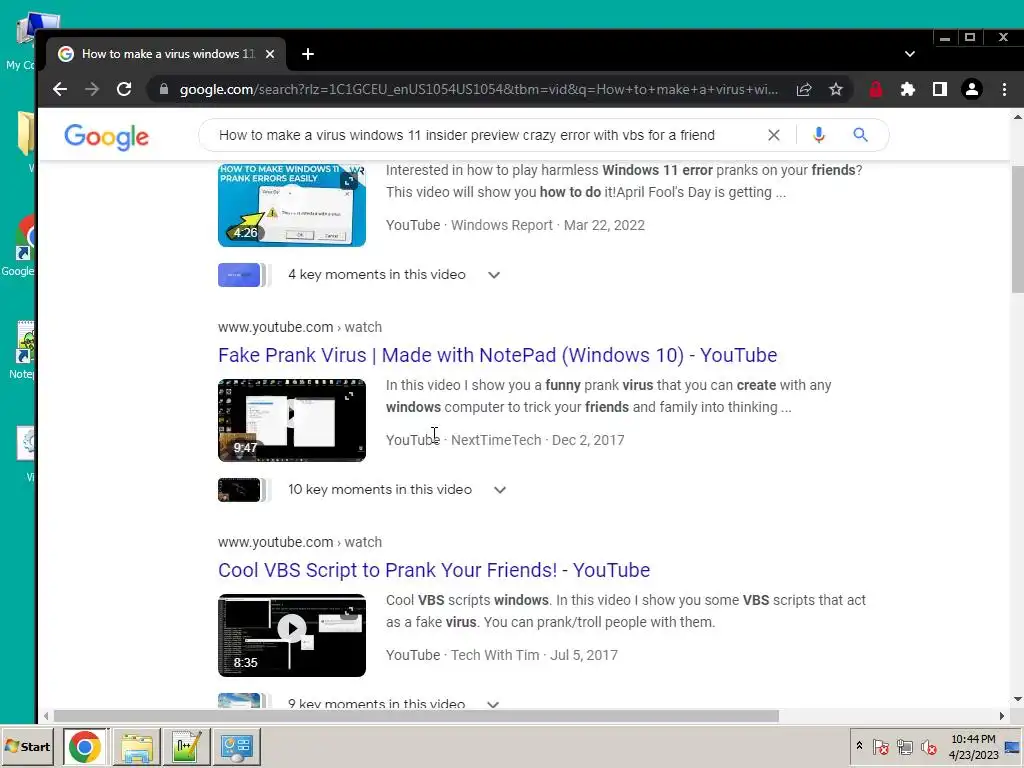Click 'www.youtube.com › watch' above Fake Prank Virus
The height and width of the screenshot is (768, 1024).
tap(300, 327)
